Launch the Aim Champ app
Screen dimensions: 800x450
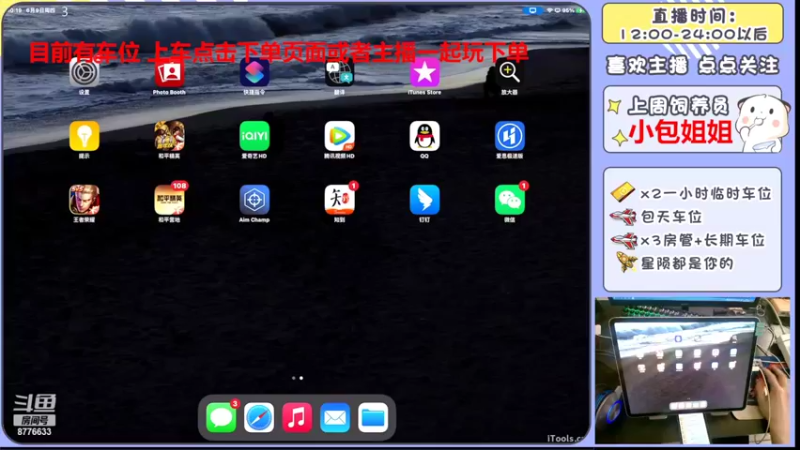(254, 200)
